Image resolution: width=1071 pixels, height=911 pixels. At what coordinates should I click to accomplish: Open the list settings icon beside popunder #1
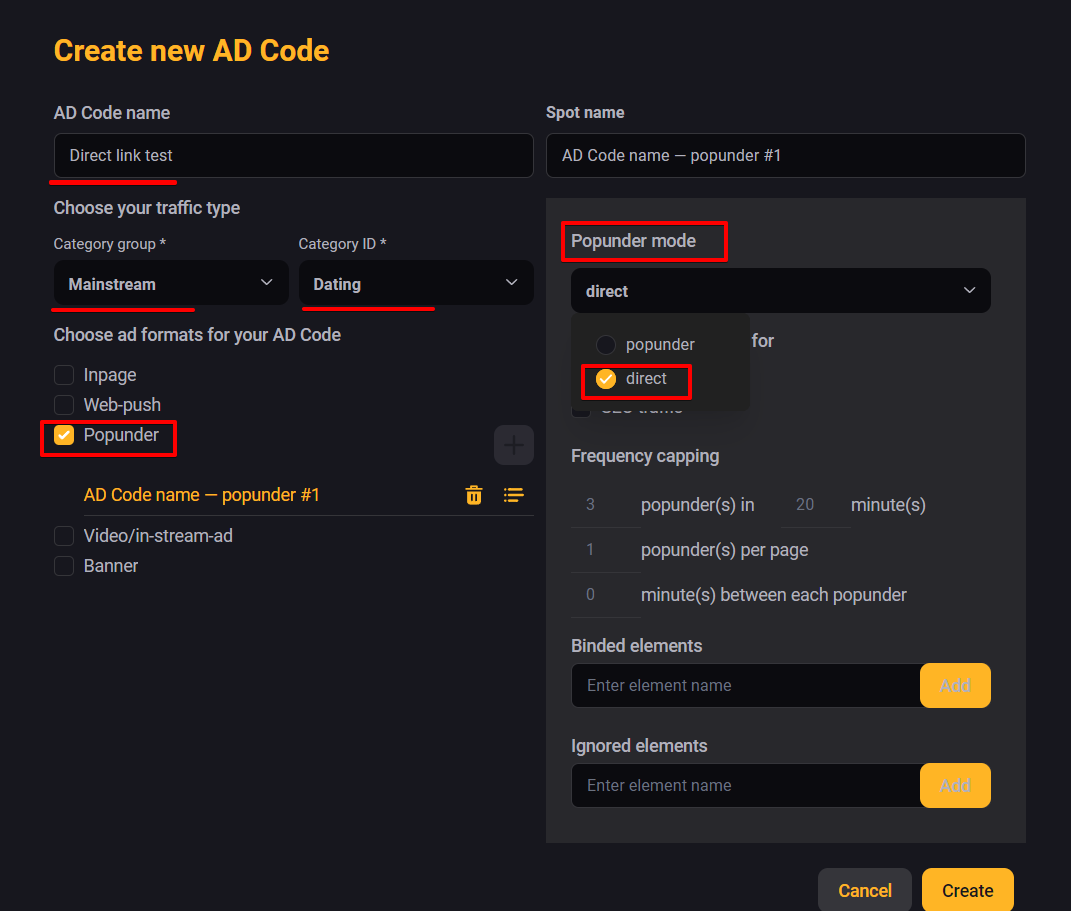point(513,495)
